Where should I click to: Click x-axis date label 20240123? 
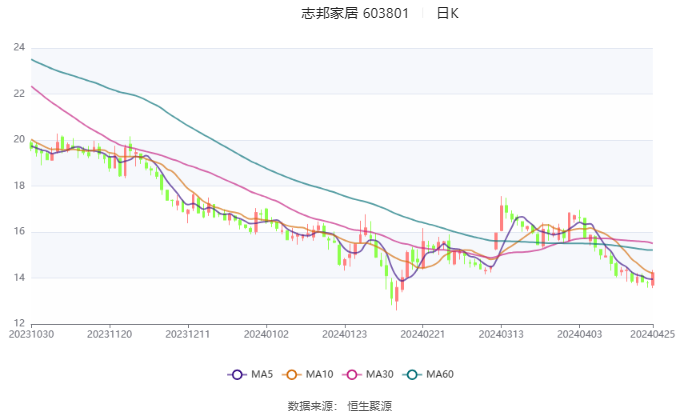344,334
